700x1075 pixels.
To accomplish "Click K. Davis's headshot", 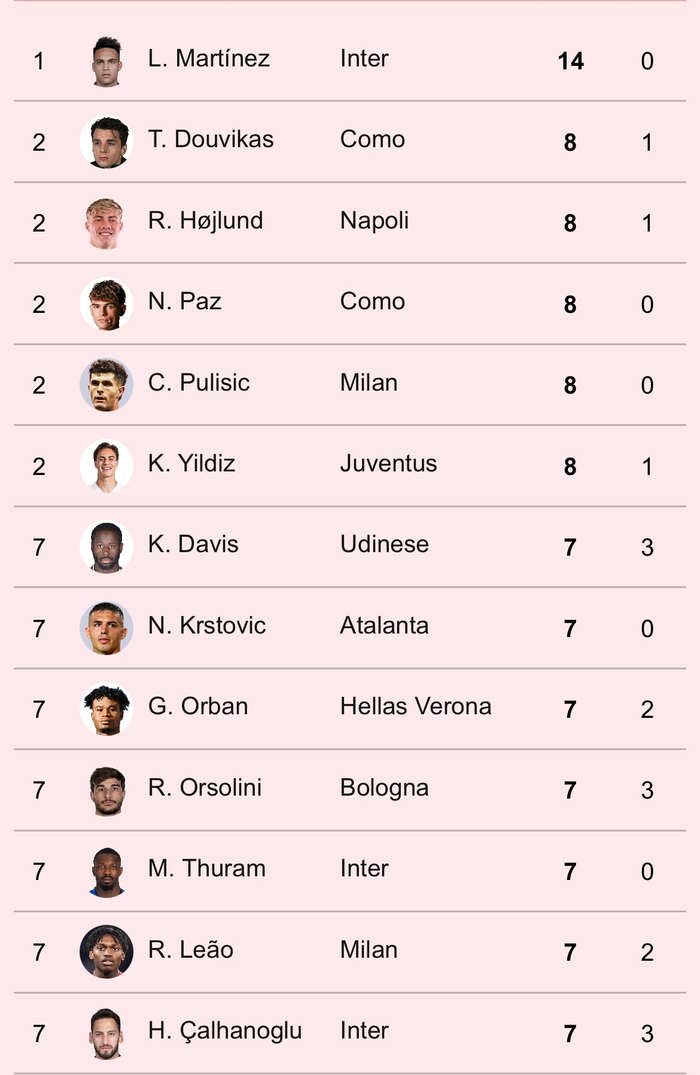I will tap(106, 547).
